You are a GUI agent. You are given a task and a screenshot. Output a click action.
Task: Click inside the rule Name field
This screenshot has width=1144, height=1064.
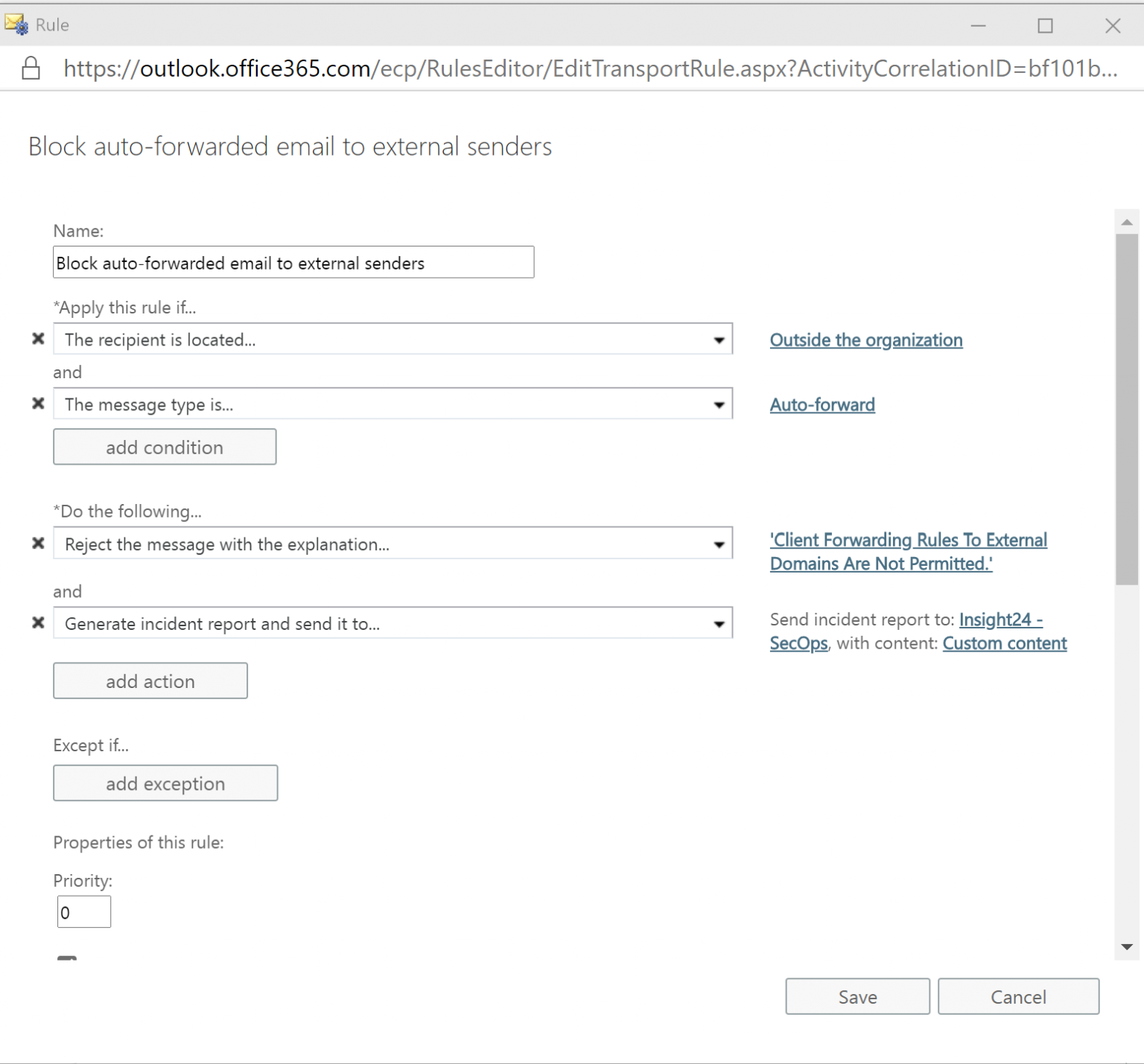pyautogui.click(x=293, y=262)
